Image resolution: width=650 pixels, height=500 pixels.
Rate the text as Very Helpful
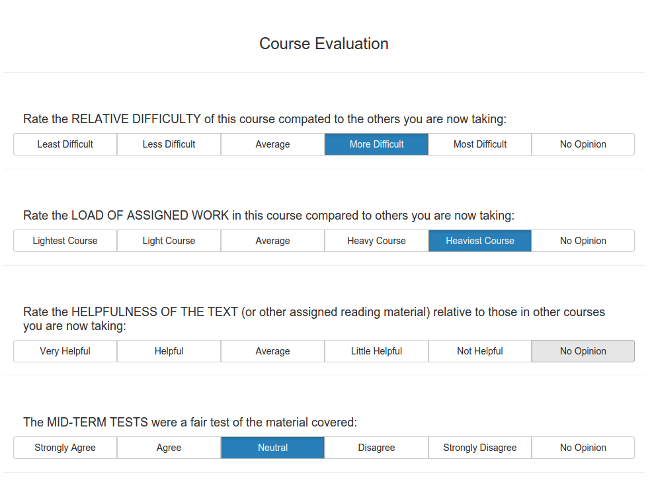pyautogui.click(x=65, y=351)
